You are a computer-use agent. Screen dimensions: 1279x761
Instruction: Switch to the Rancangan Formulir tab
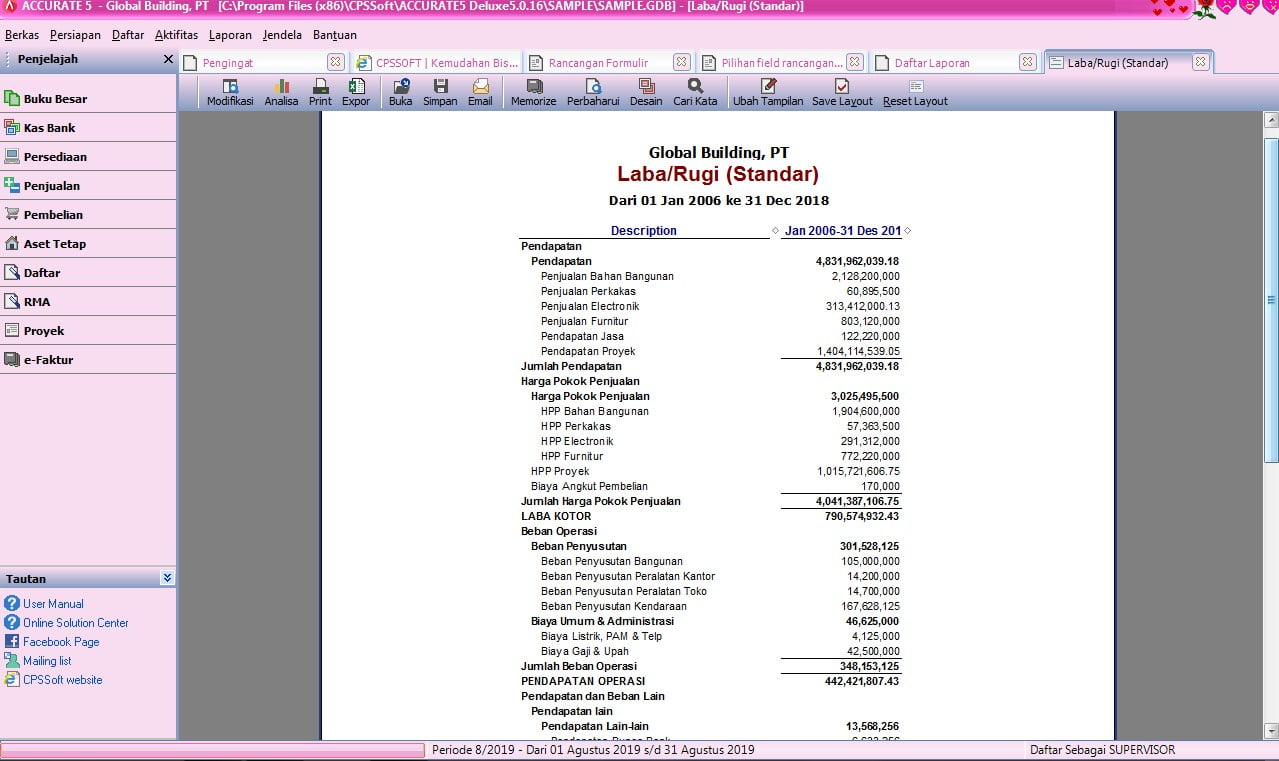coord(598,62)
